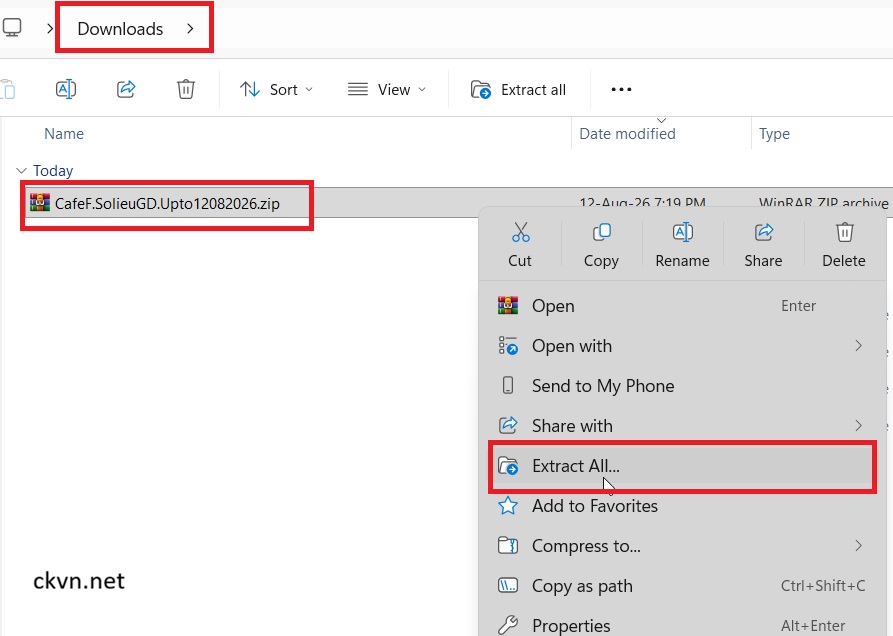Viewport: 893px width, 636px height.
Task: Expand the Open with submenu
Action: coord(681,346)
